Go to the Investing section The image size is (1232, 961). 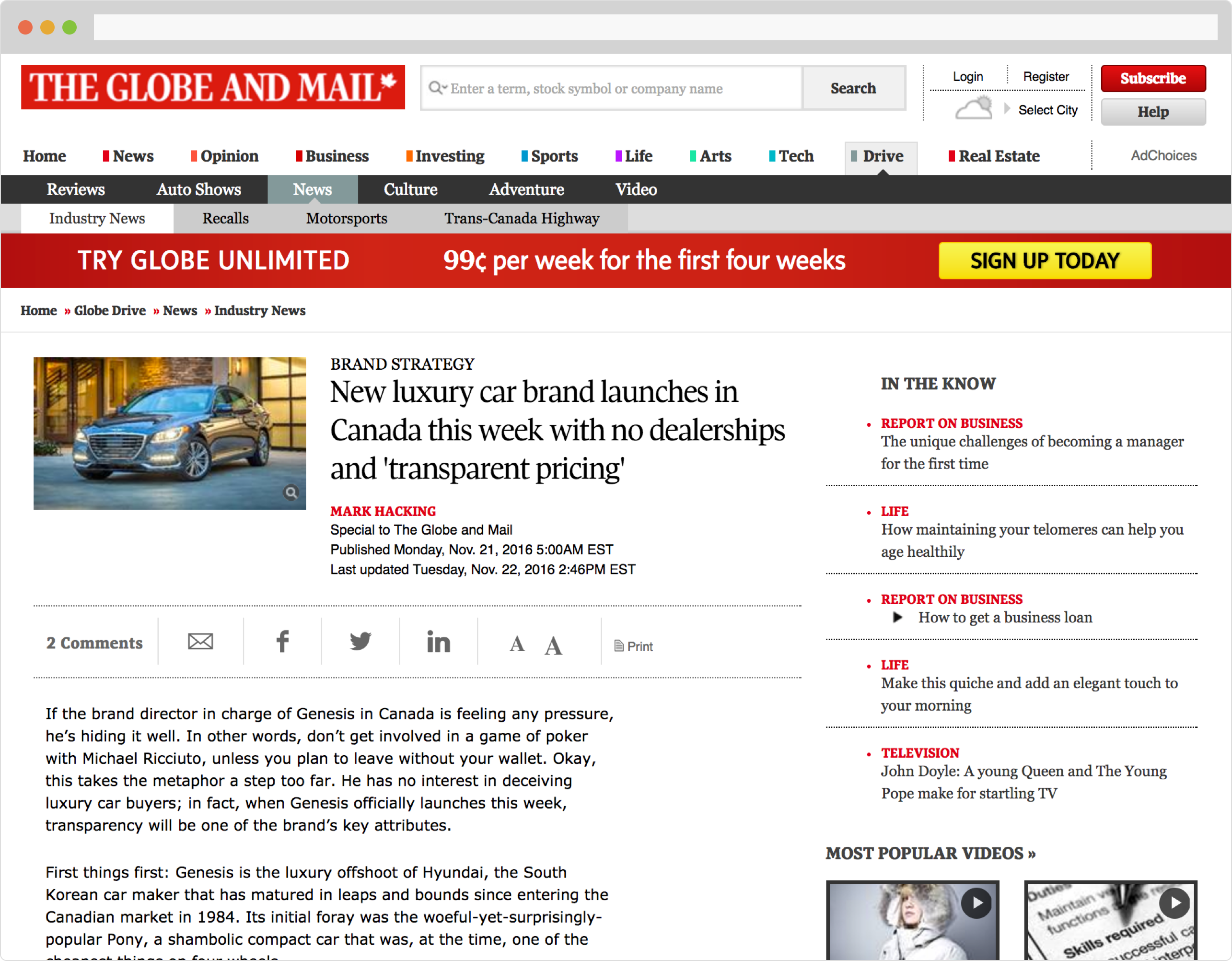[445, 156]
